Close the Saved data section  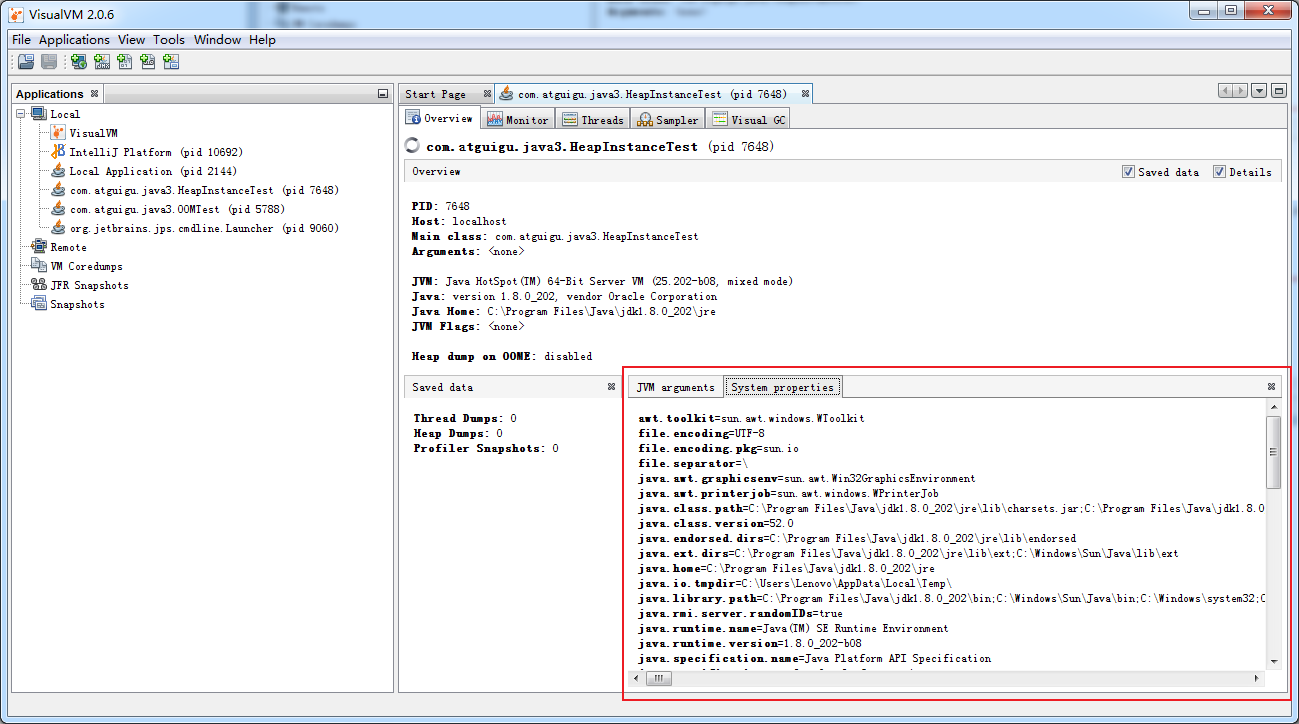click(x=611, y=387)
